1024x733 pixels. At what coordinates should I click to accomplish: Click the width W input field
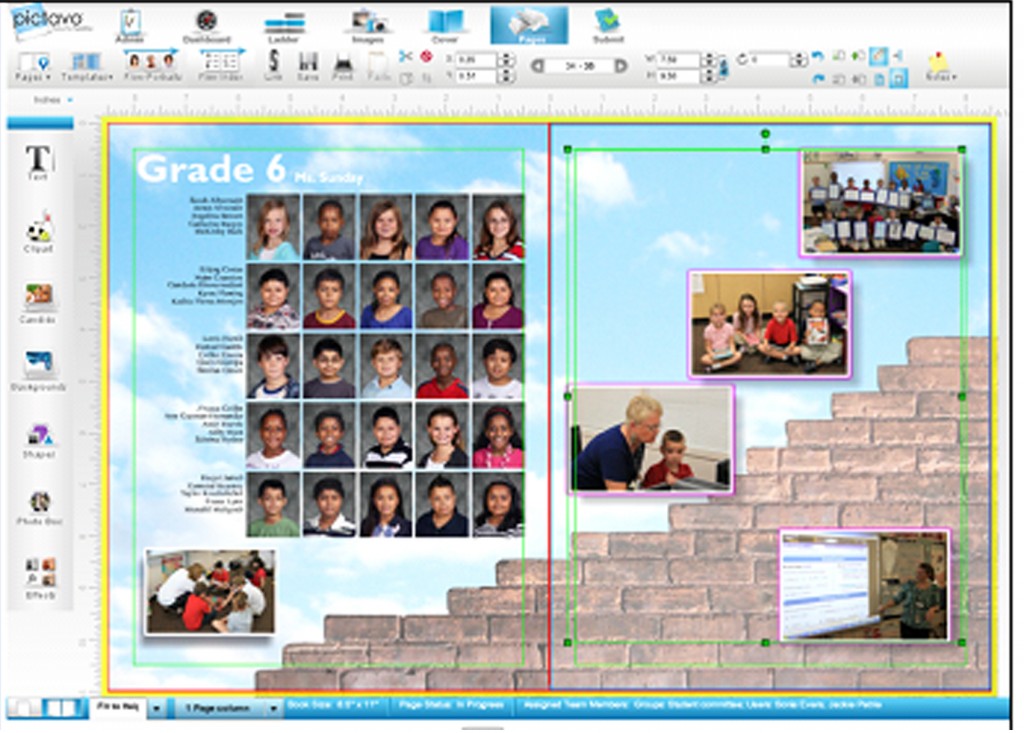tap(679, 59)
